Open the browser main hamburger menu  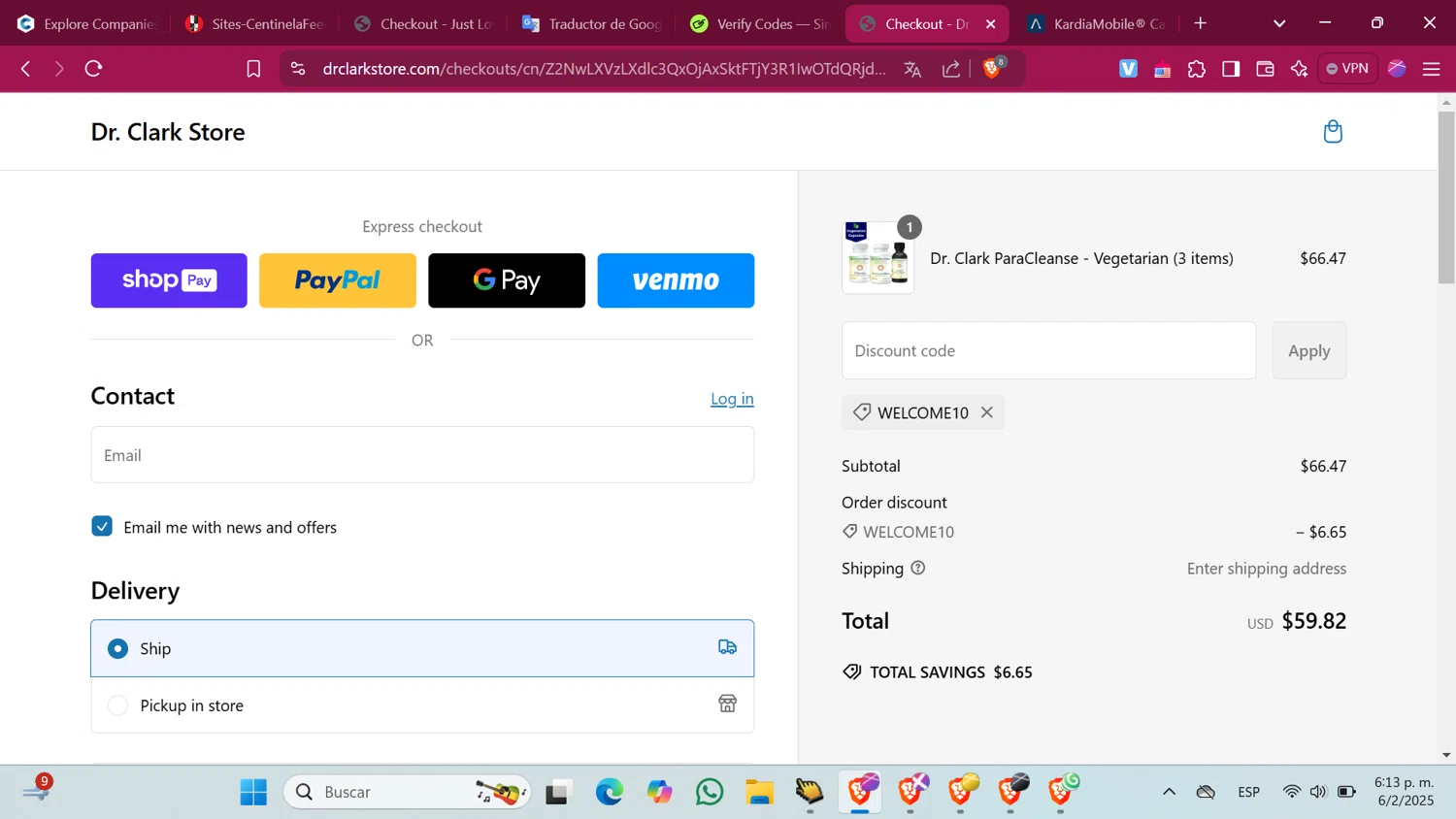click(x=1431, y=69)
